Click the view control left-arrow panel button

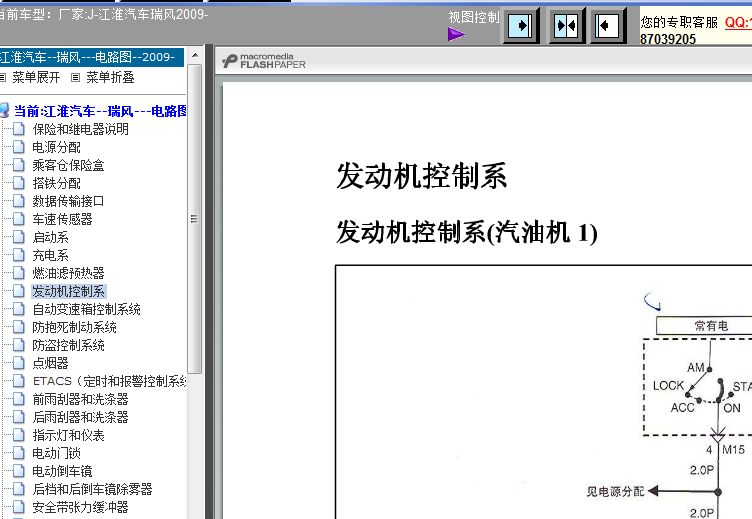coord(608,25)
